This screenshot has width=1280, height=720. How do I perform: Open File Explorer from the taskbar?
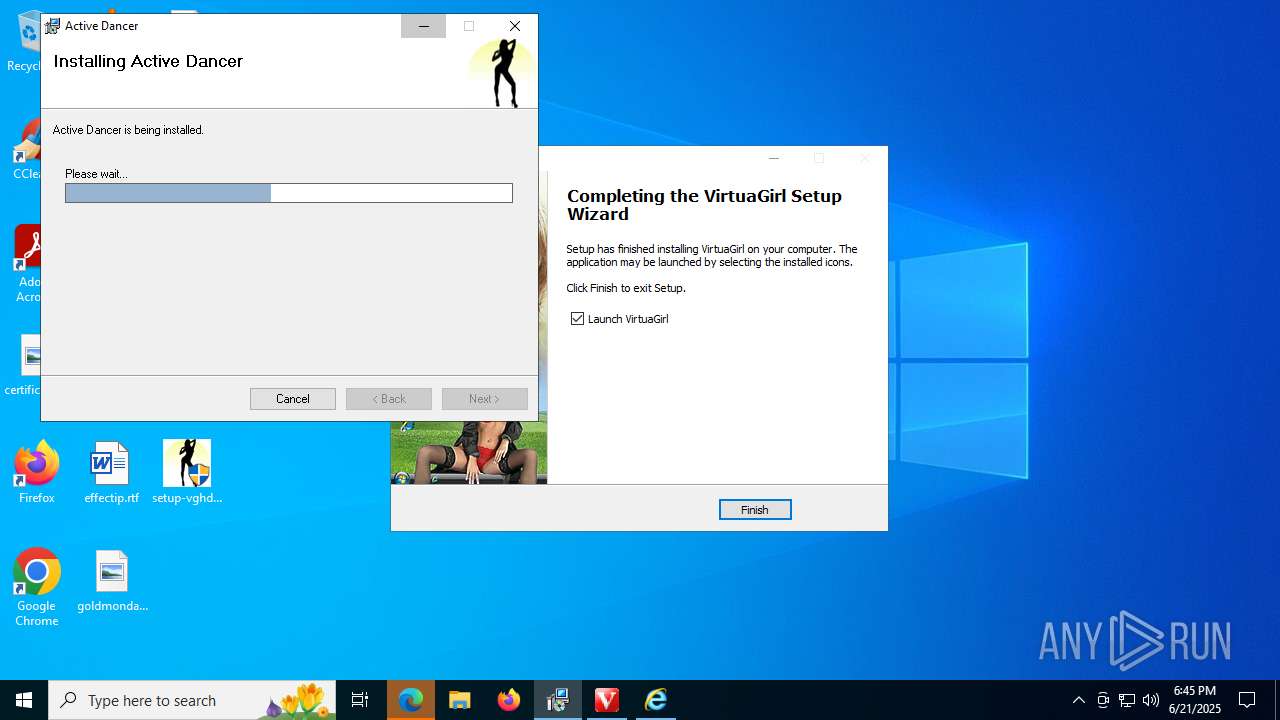(x=460, y=700)
